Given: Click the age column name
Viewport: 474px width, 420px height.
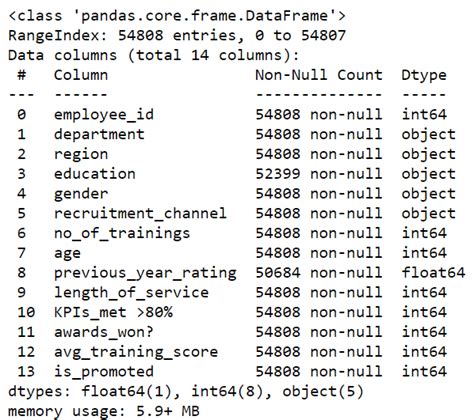Looking at the screenshot, I should 67,253.
